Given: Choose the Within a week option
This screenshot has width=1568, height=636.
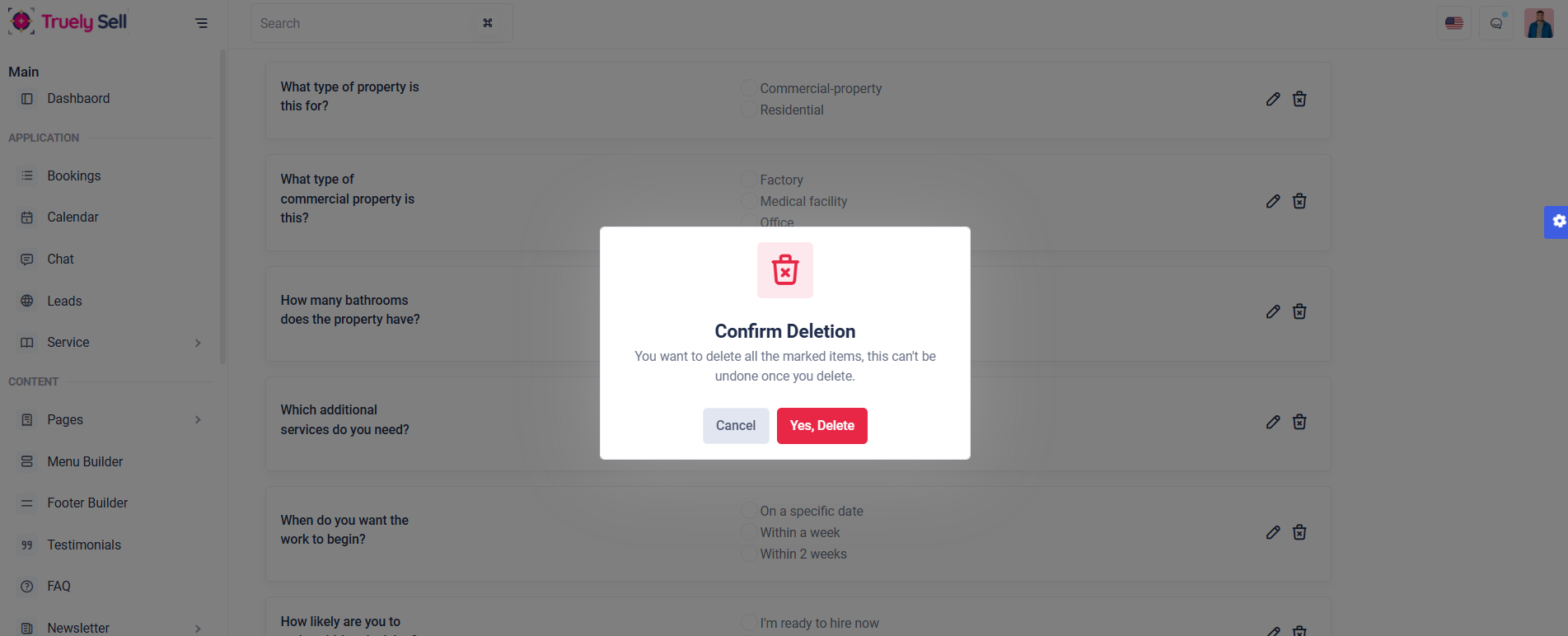Looking at the screenshot, I should [x=748, y=532].
